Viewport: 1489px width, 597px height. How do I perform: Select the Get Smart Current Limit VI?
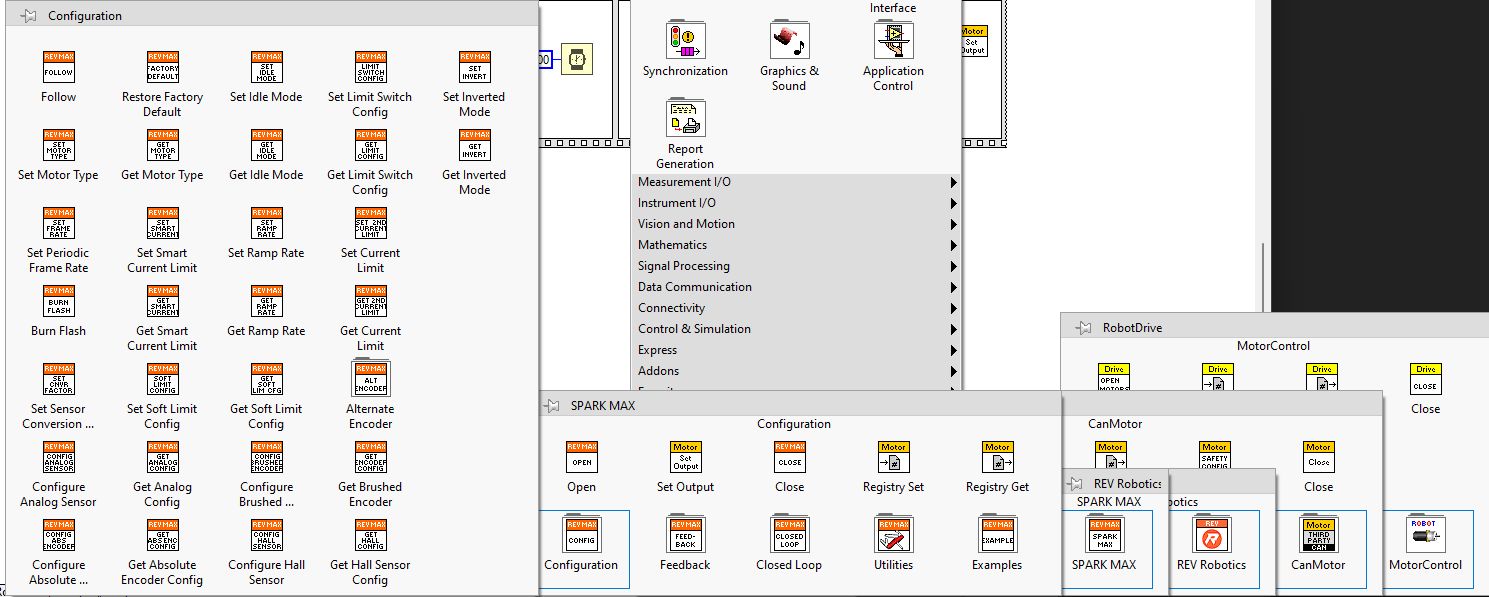[x=163, y=301]
